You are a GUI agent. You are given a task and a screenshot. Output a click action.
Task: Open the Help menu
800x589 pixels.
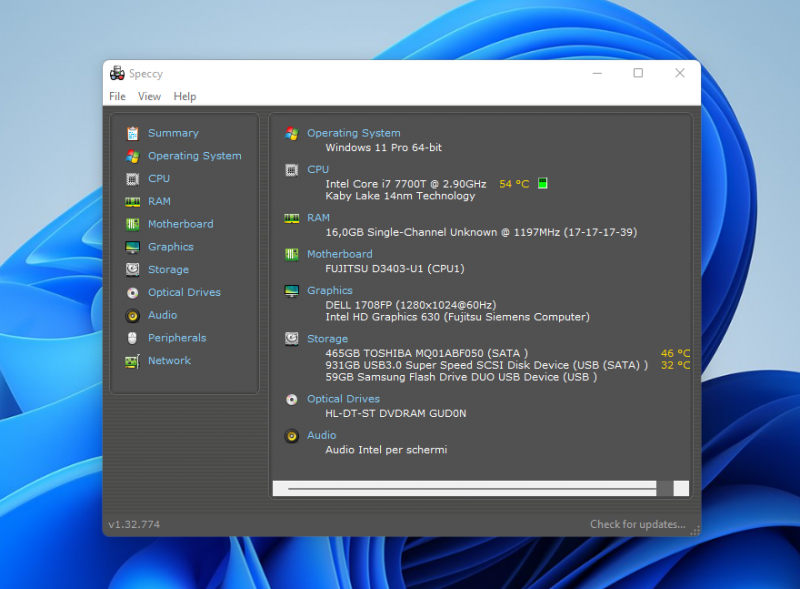point(184,97)
